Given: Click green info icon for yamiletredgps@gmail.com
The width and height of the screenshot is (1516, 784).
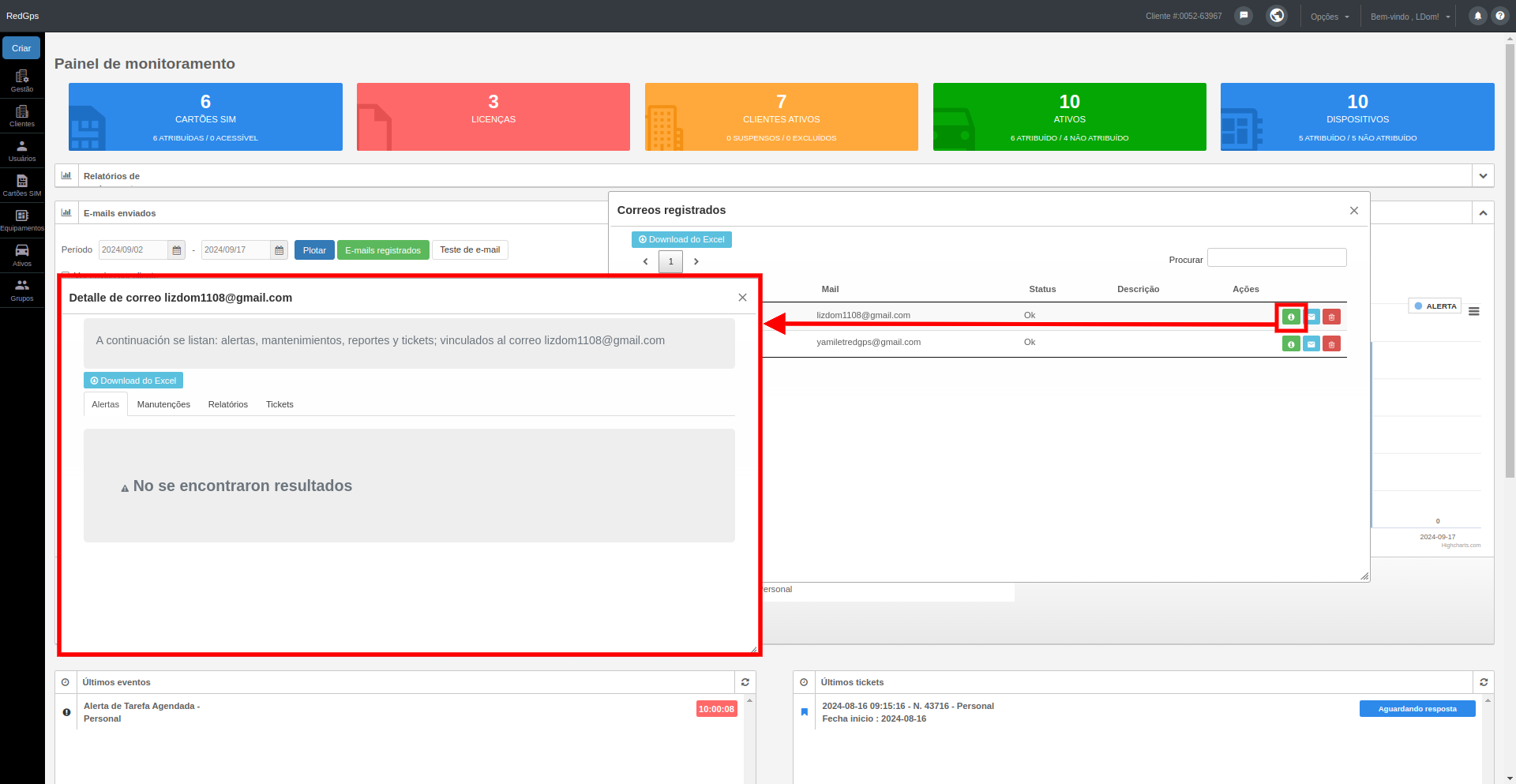Looking at the screenshot, I should [x=1291, y=344].
